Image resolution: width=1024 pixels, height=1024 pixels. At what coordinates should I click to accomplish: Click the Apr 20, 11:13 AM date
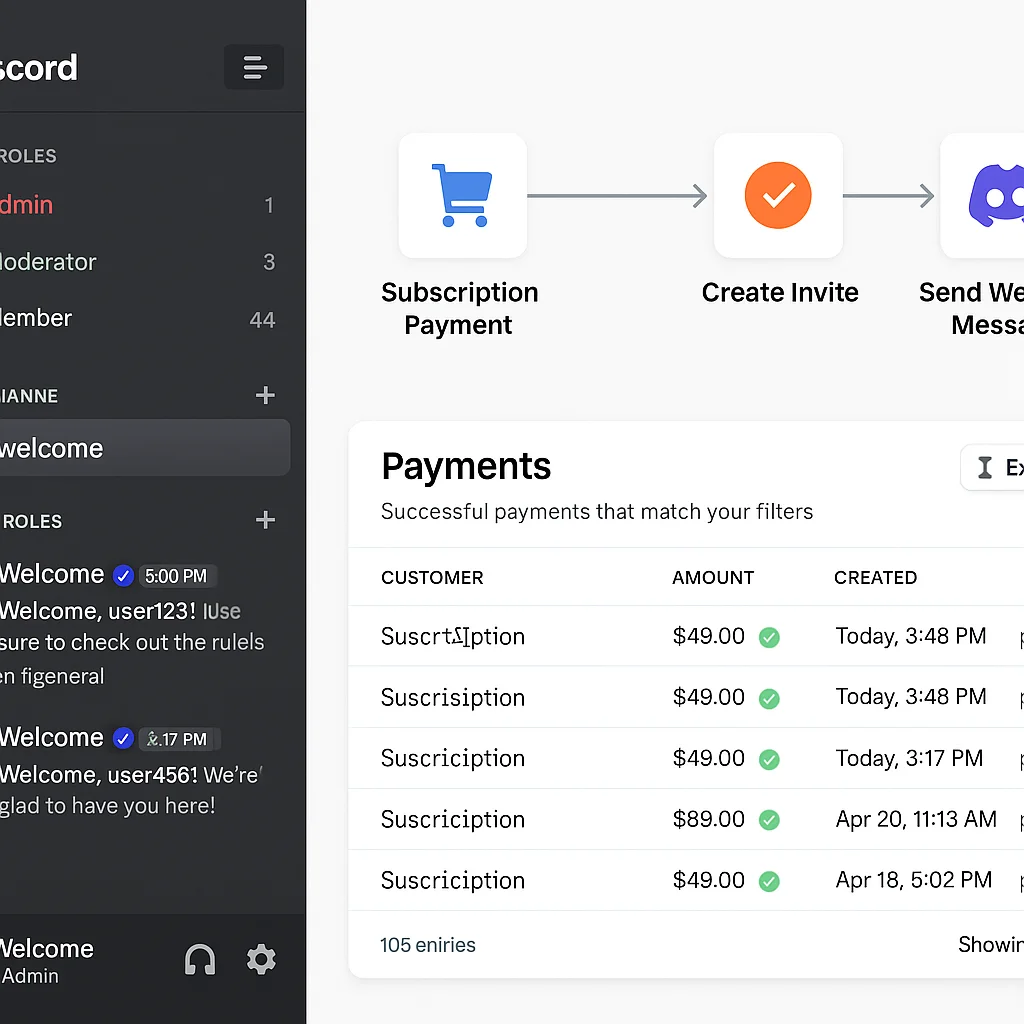[x=916, y=820]
